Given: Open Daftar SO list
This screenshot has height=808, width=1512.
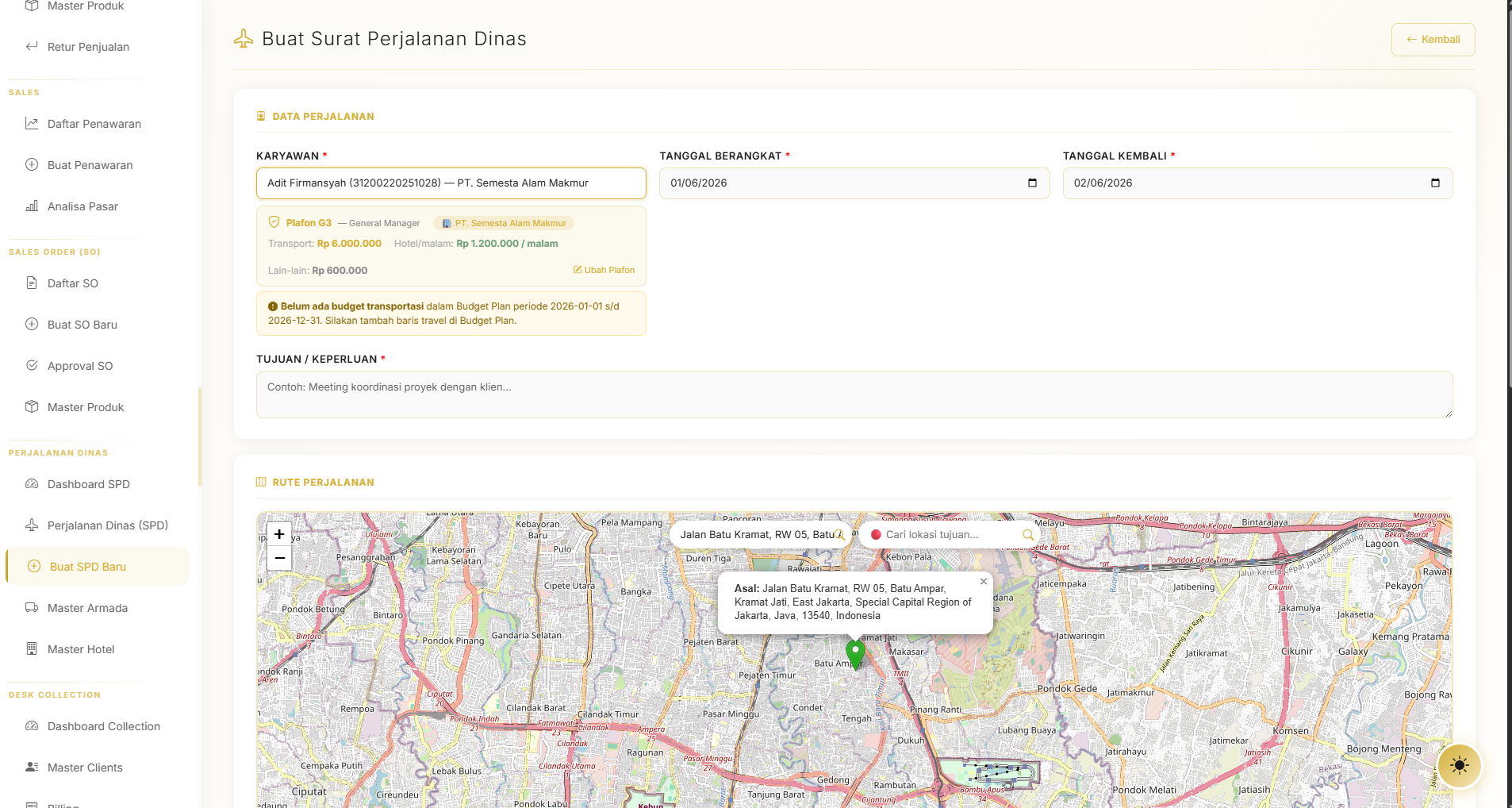Looking at the screenshot, I should pos(73,283).
